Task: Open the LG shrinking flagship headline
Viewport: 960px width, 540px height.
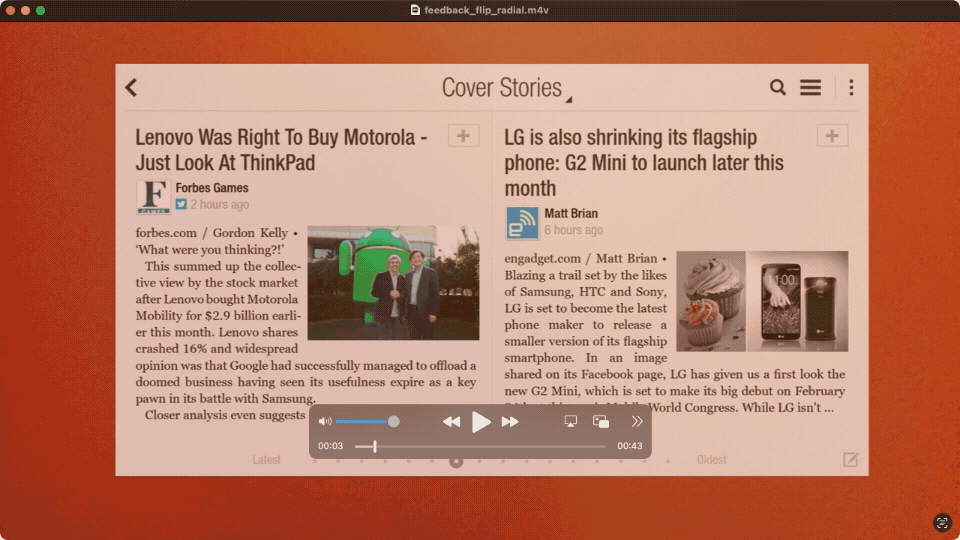Action: (x=644, y=163)
